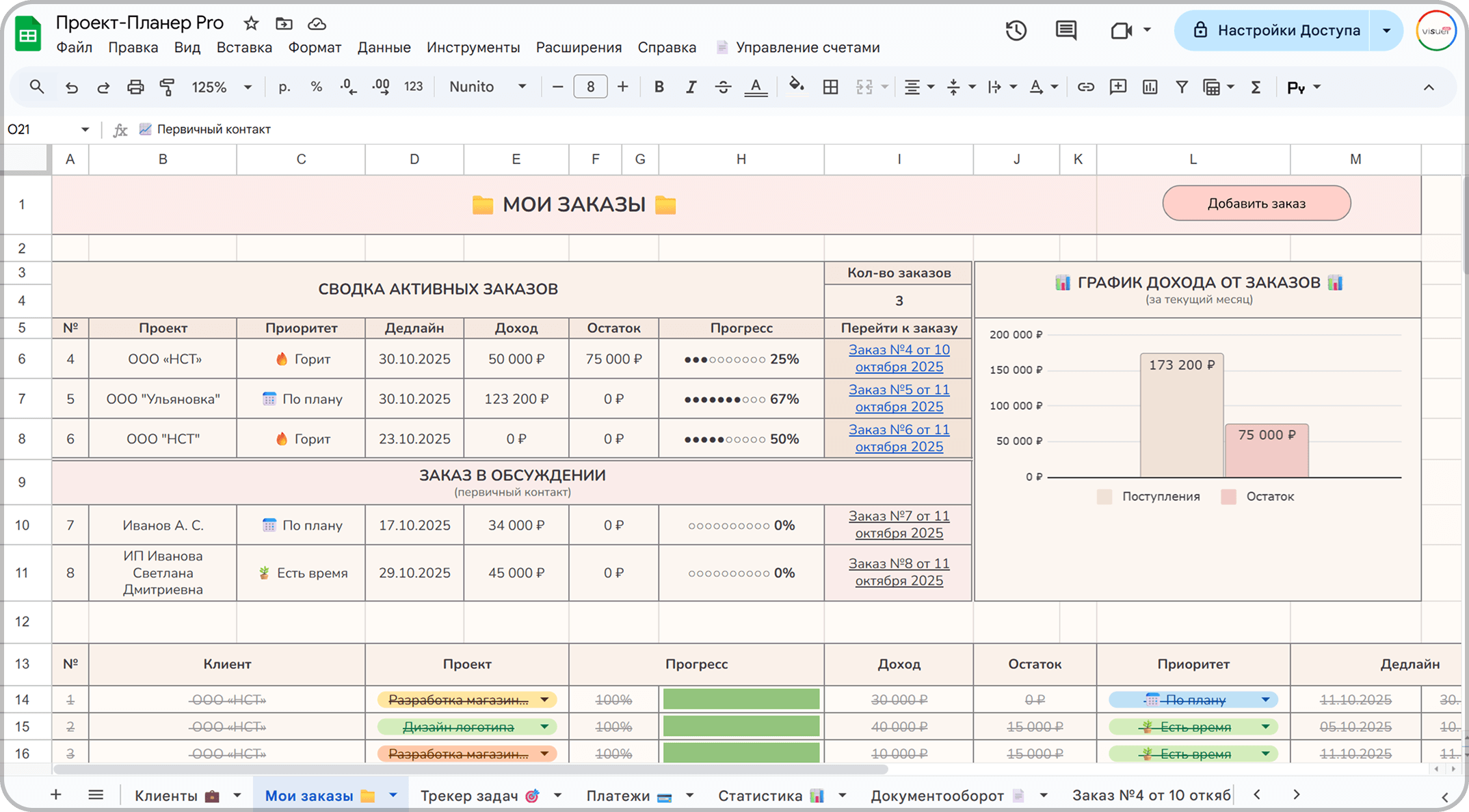Click the functions sigma icon
The image size is (1469, 812).
click(1256, 87)
